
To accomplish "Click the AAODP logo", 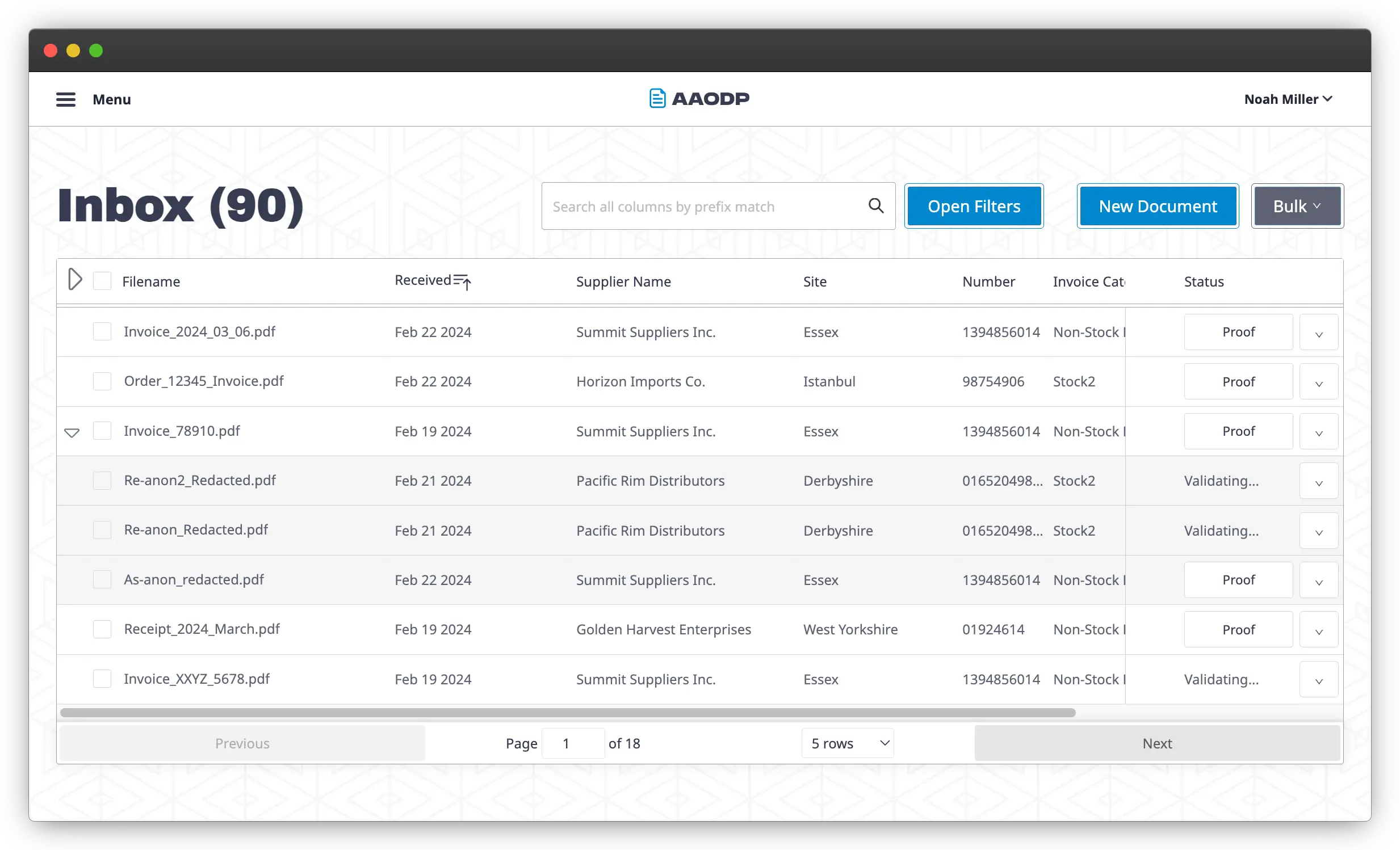I will (698, 98).
